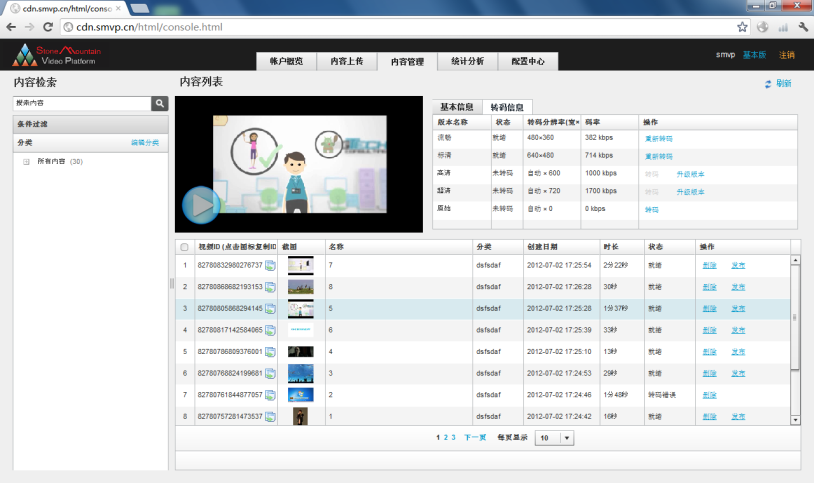Viewport: 817px width, 486px height.
Task: Click into the 搜索内容 search field
Action: point(81,103)
